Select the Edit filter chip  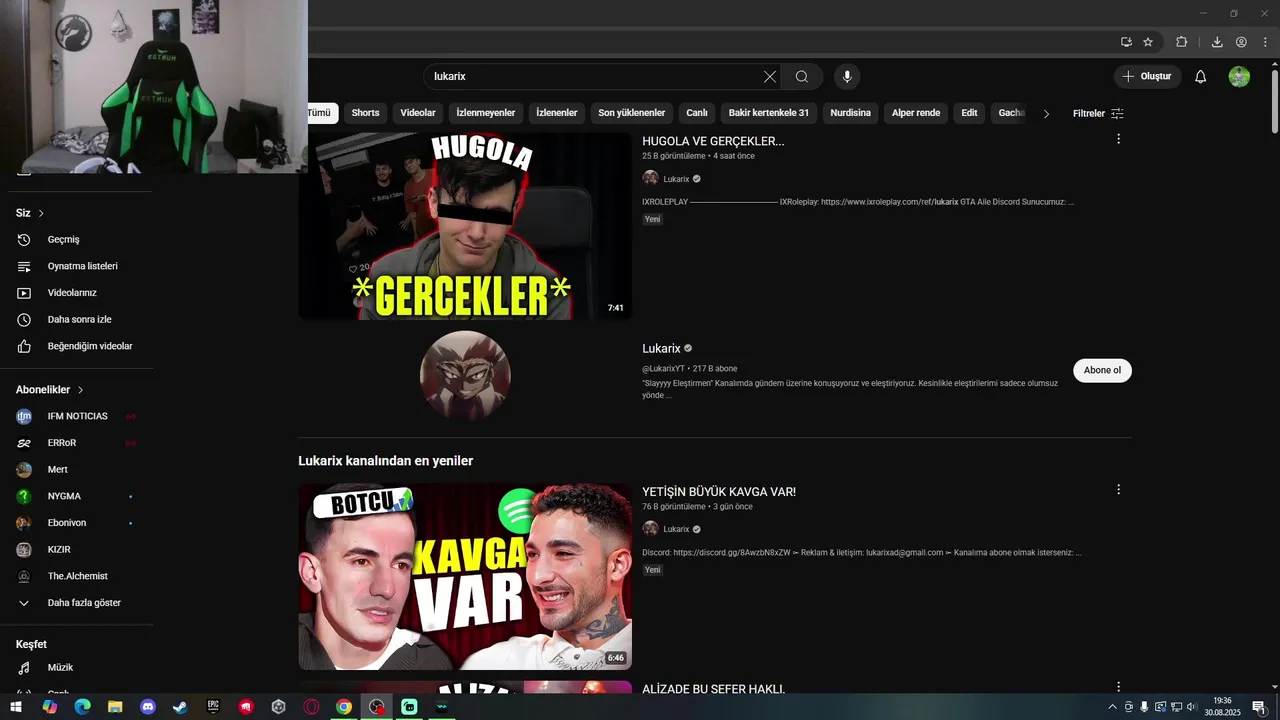click(x=969, y=113)
